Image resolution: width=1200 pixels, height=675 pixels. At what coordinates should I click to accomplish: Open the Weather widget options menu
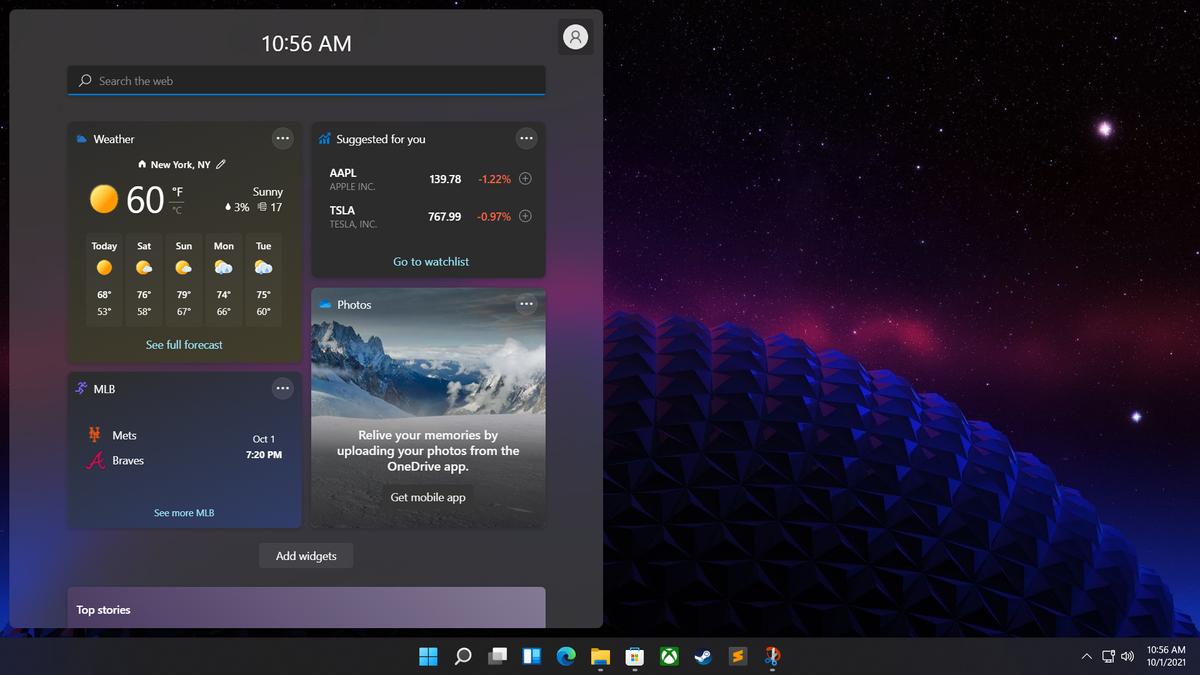tap(282, 138)
